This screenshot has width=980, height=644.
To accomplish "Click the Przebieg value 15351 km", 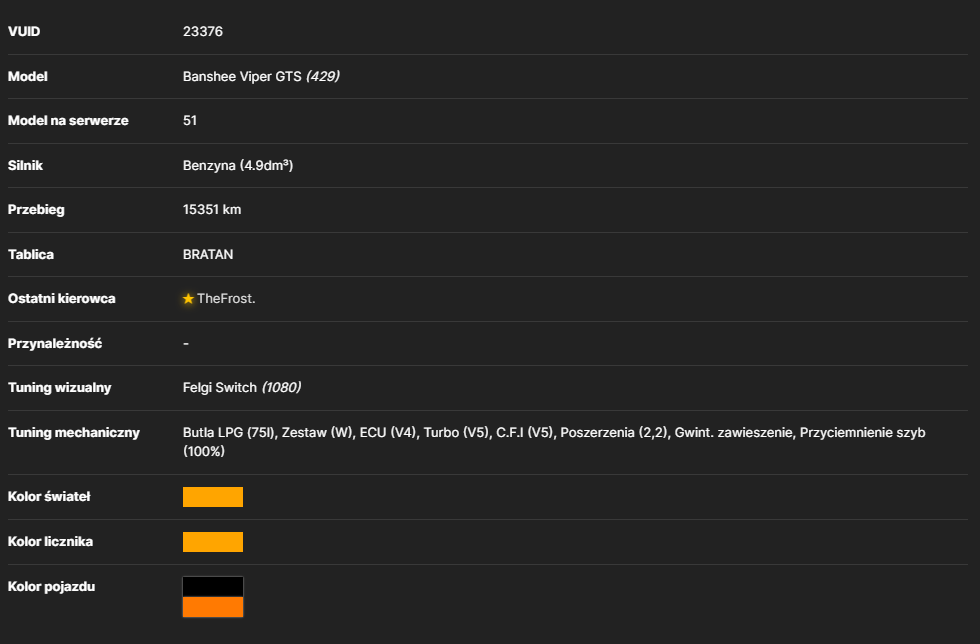I will 212,209.
